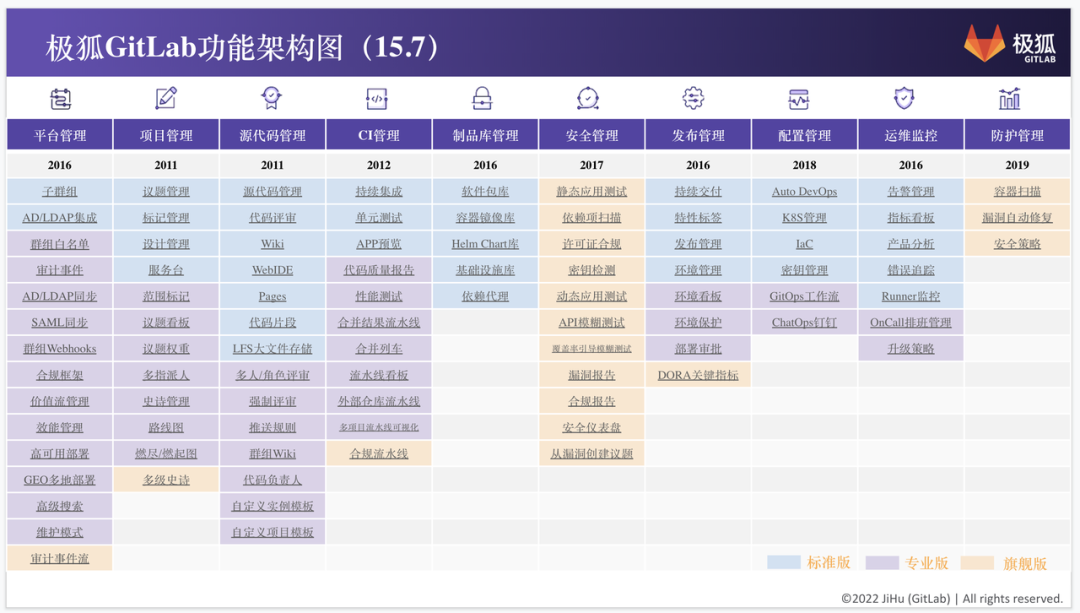Open the K8S管理 link
The height and width of the screenshot is (613, 1080).
tap(804, 218)
